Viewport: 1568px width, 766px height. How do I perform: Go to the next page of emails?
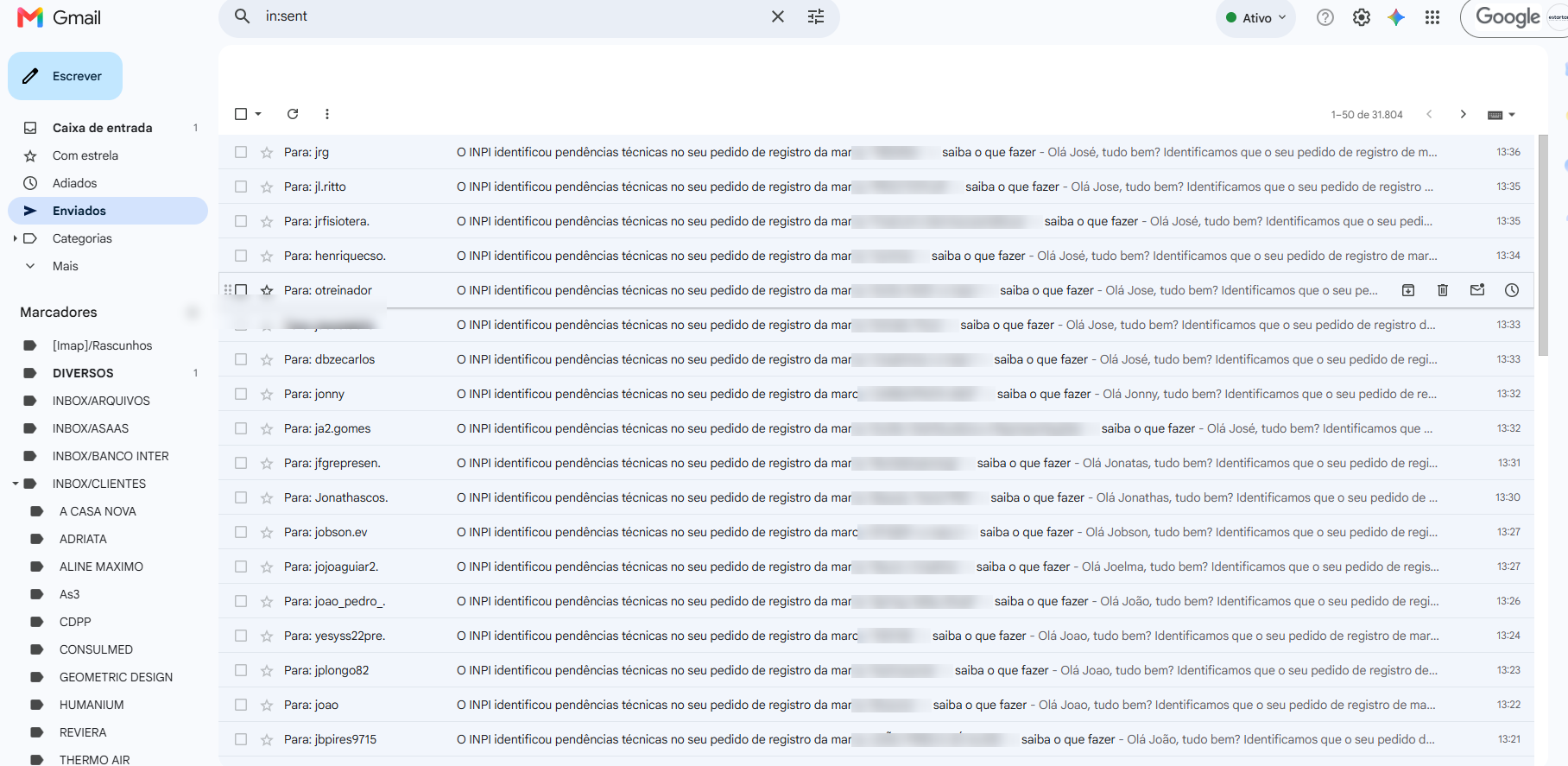(1463, 114)
